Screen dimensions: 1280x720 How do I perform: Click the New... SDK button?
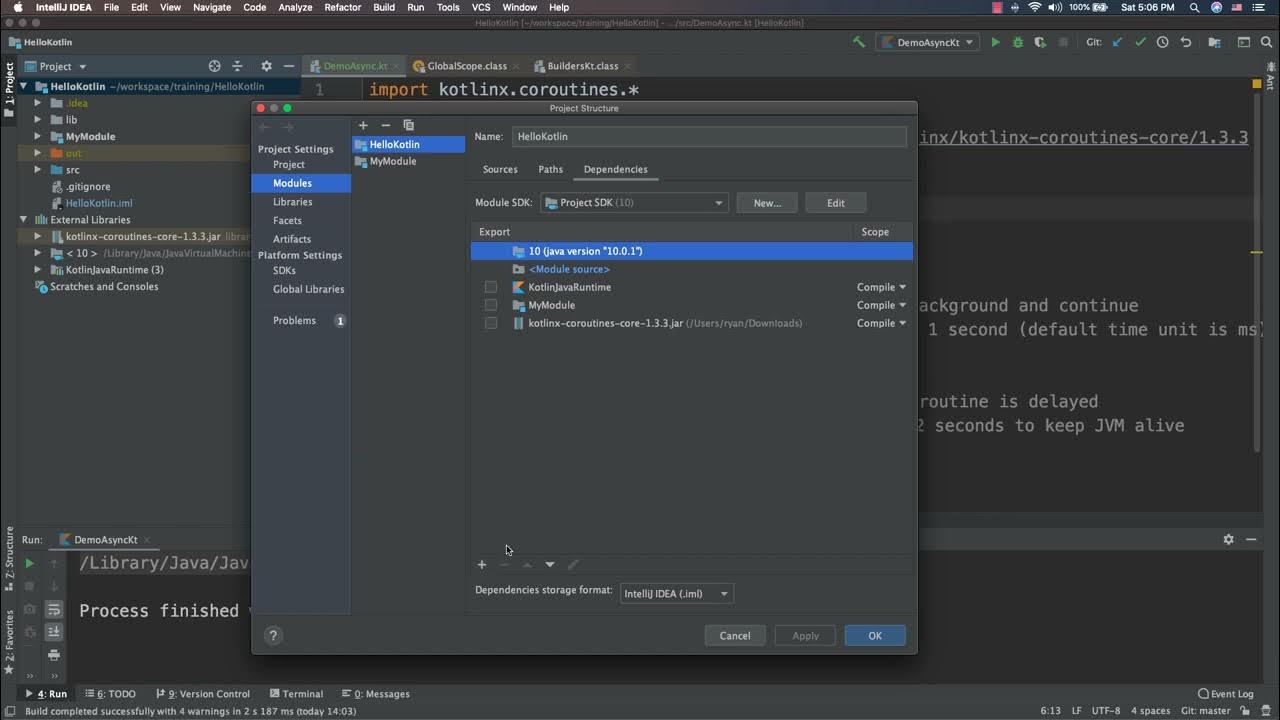767,203
